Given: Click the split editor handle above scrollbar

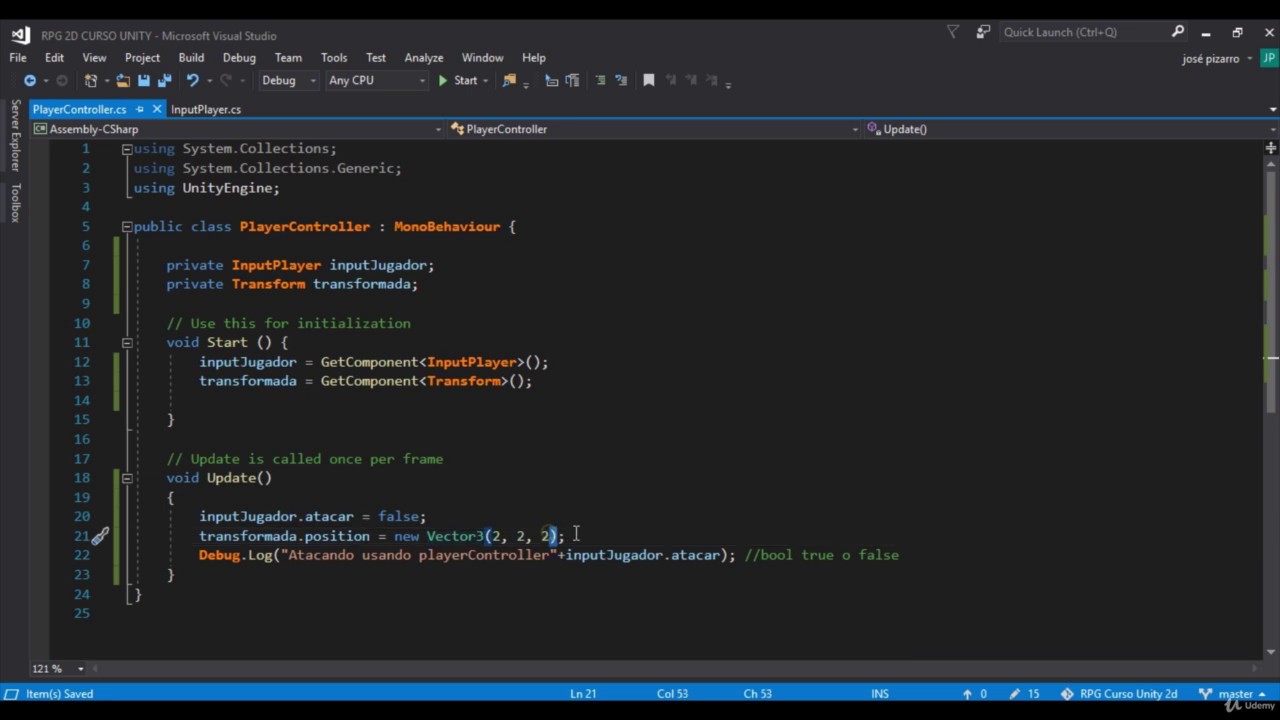Looking at the screenshot, I should [x=1271, y=148].
